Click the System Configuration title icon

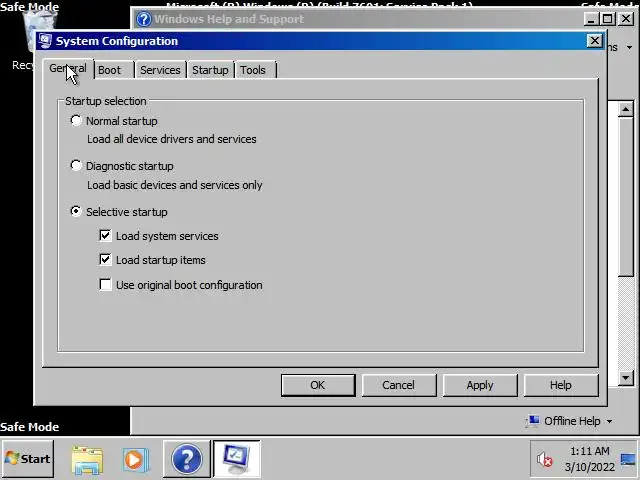pyautogui.click(x=45, y=41)
